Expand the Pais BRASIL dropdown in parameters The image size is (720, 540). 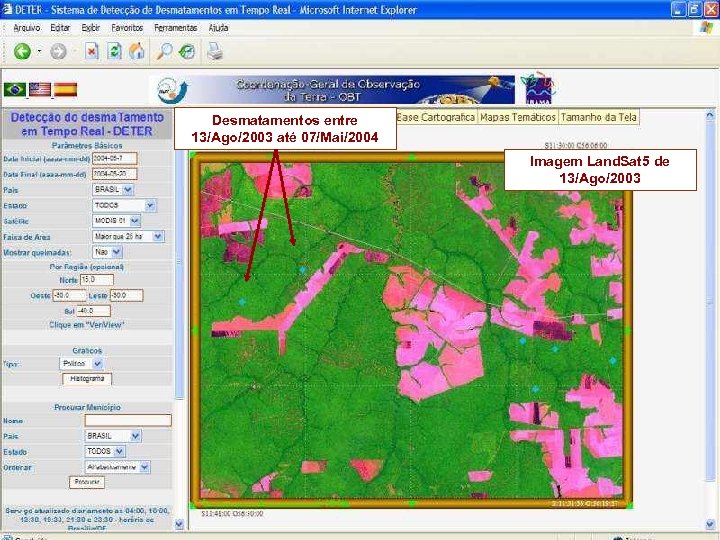(128, 189)
